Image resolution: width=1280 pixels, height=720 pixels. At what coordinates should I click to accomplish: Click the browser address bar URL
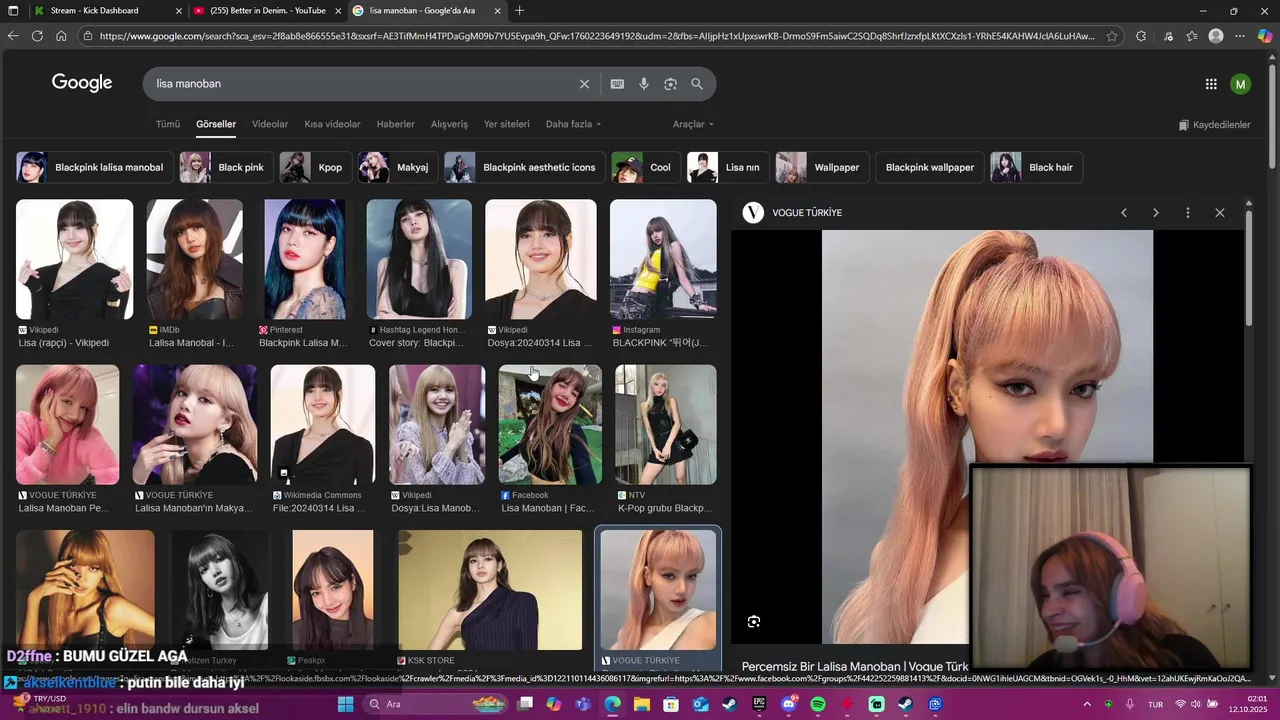[597, 36]
